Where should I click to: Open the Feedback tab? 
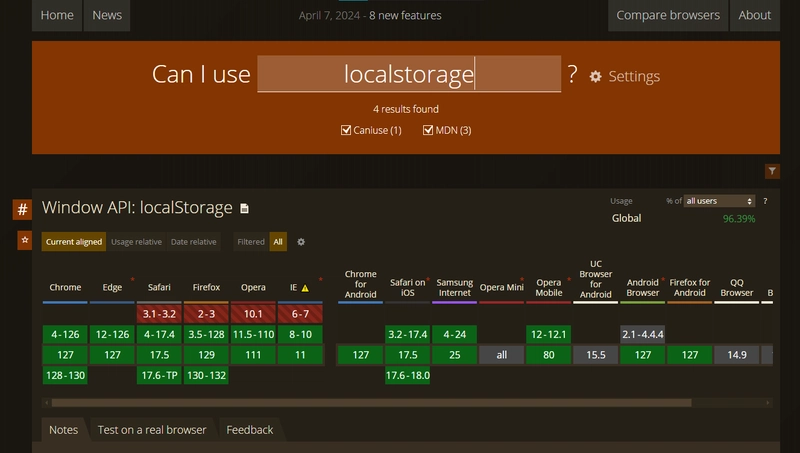pos(250,430)
